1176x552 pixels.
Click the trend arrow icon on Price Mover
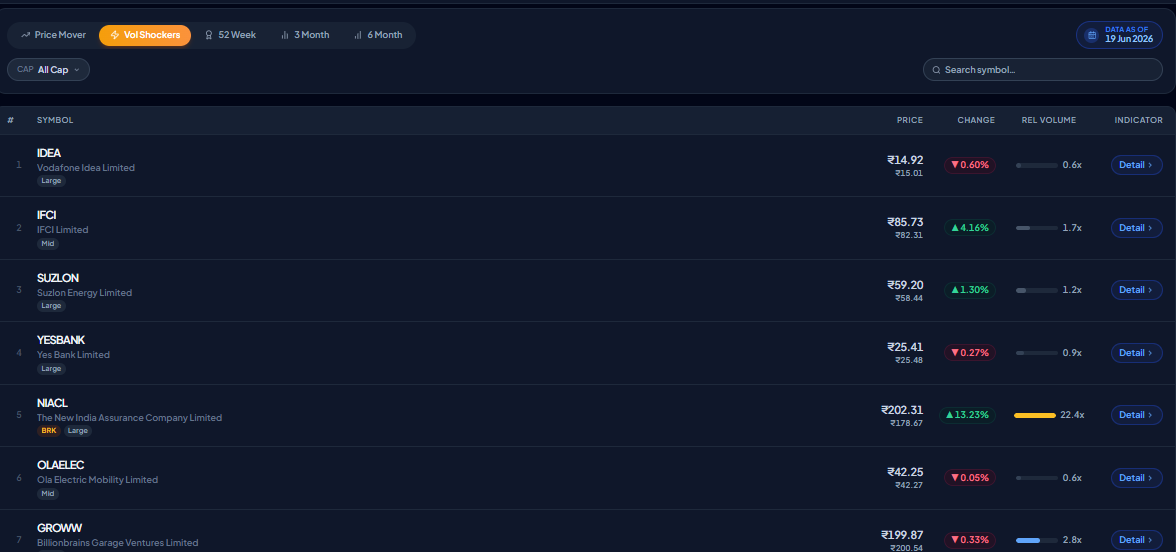pyautogui.click(x=26, y=35)
